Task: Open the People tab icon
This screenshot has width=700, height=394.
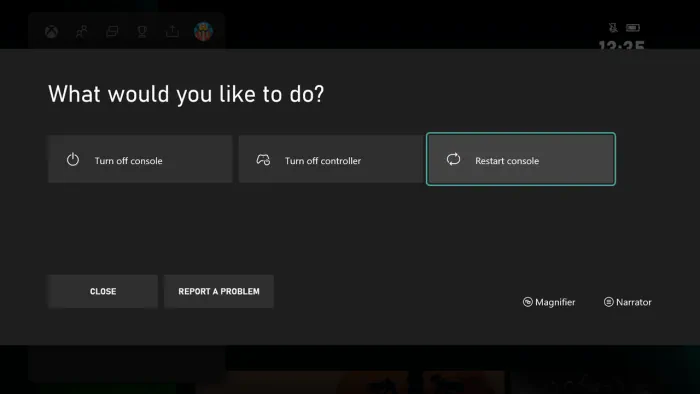Action: [82, 32]
